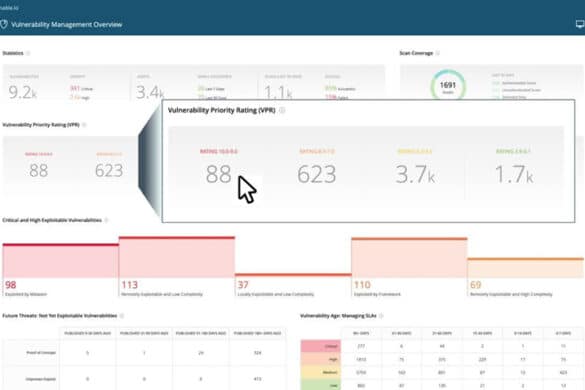Click the info icon next to Statistics
This screenshot has width=585, height=390.
[28, 53]
